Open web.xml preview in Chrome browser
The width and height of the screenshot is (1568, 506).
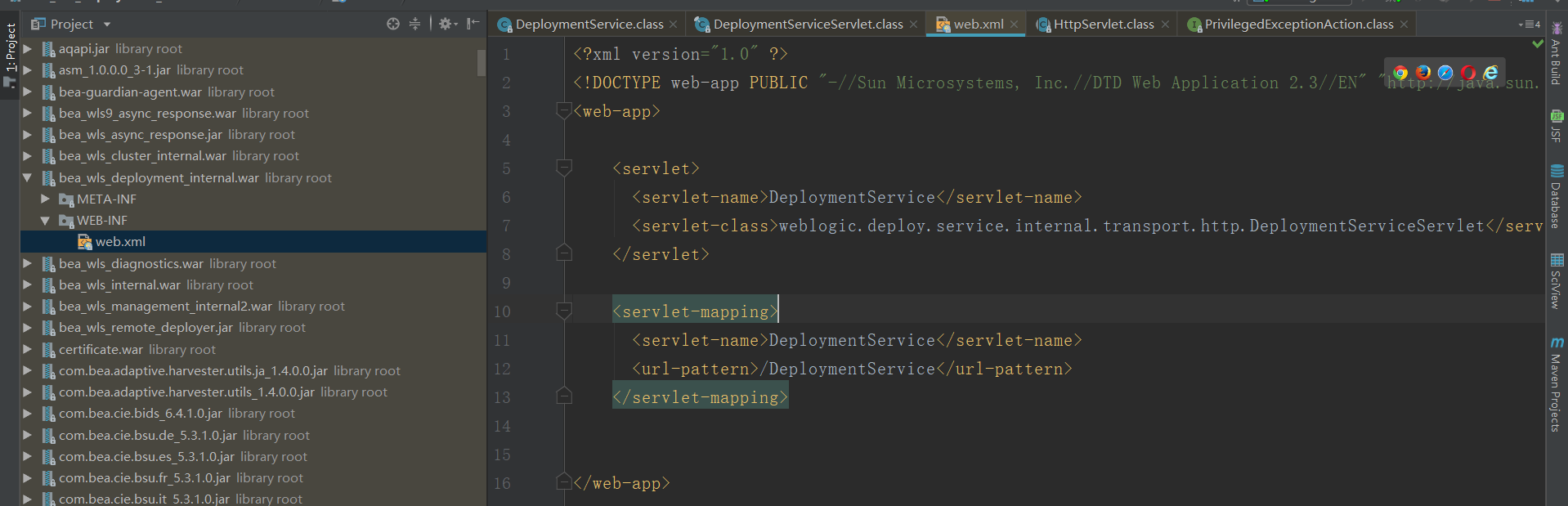coord(1400,73)
